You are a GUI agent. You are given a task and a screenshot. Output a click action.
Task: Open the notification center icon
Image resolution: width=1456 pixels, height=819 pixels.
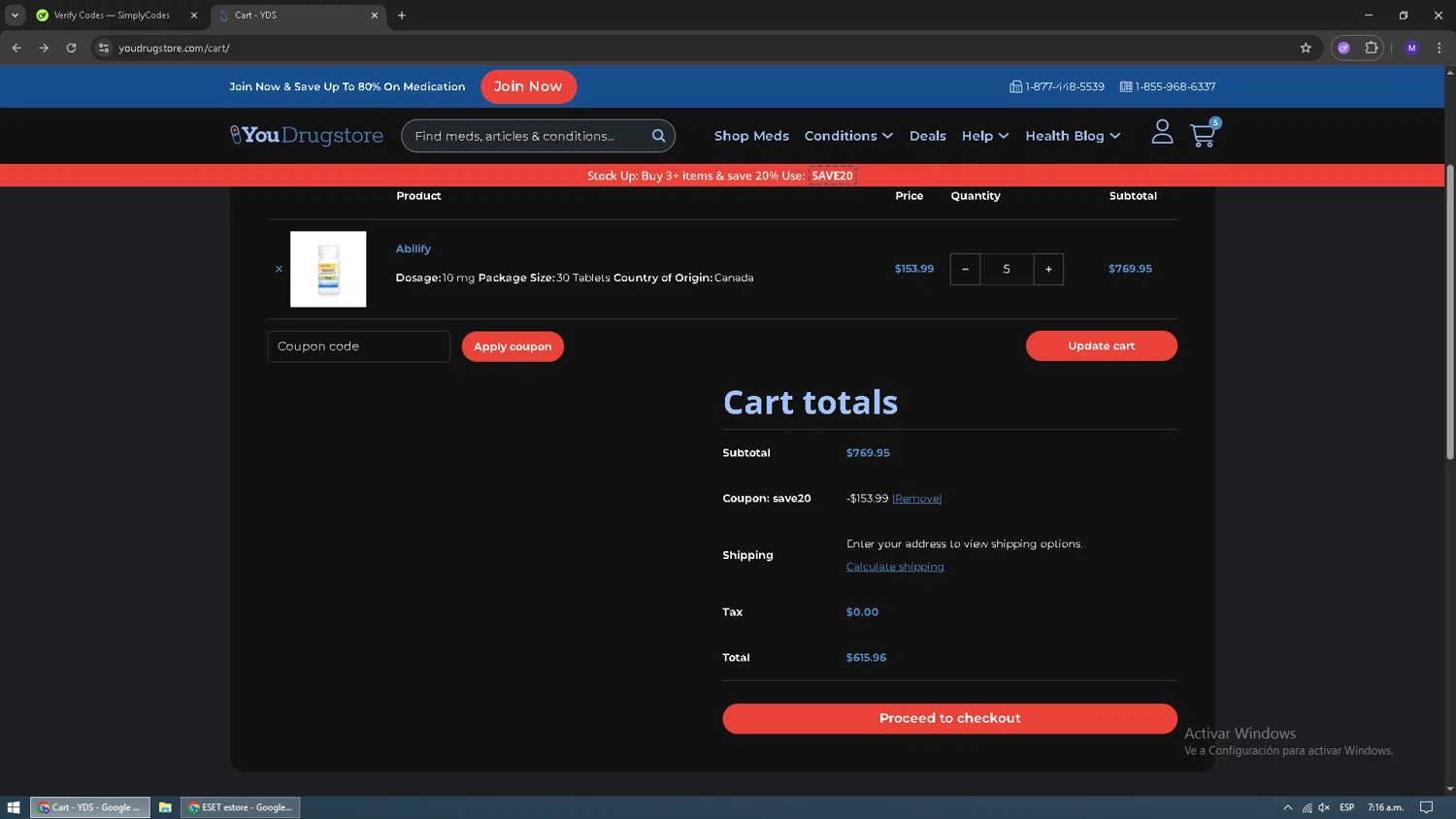(1426, 807)
